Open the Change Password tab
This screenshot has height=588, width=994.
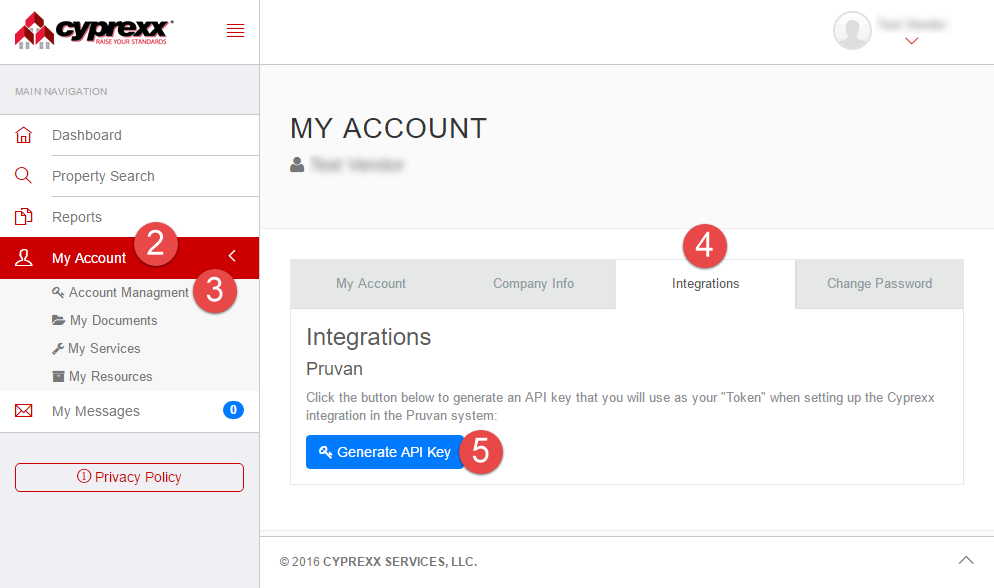point(879,284)
